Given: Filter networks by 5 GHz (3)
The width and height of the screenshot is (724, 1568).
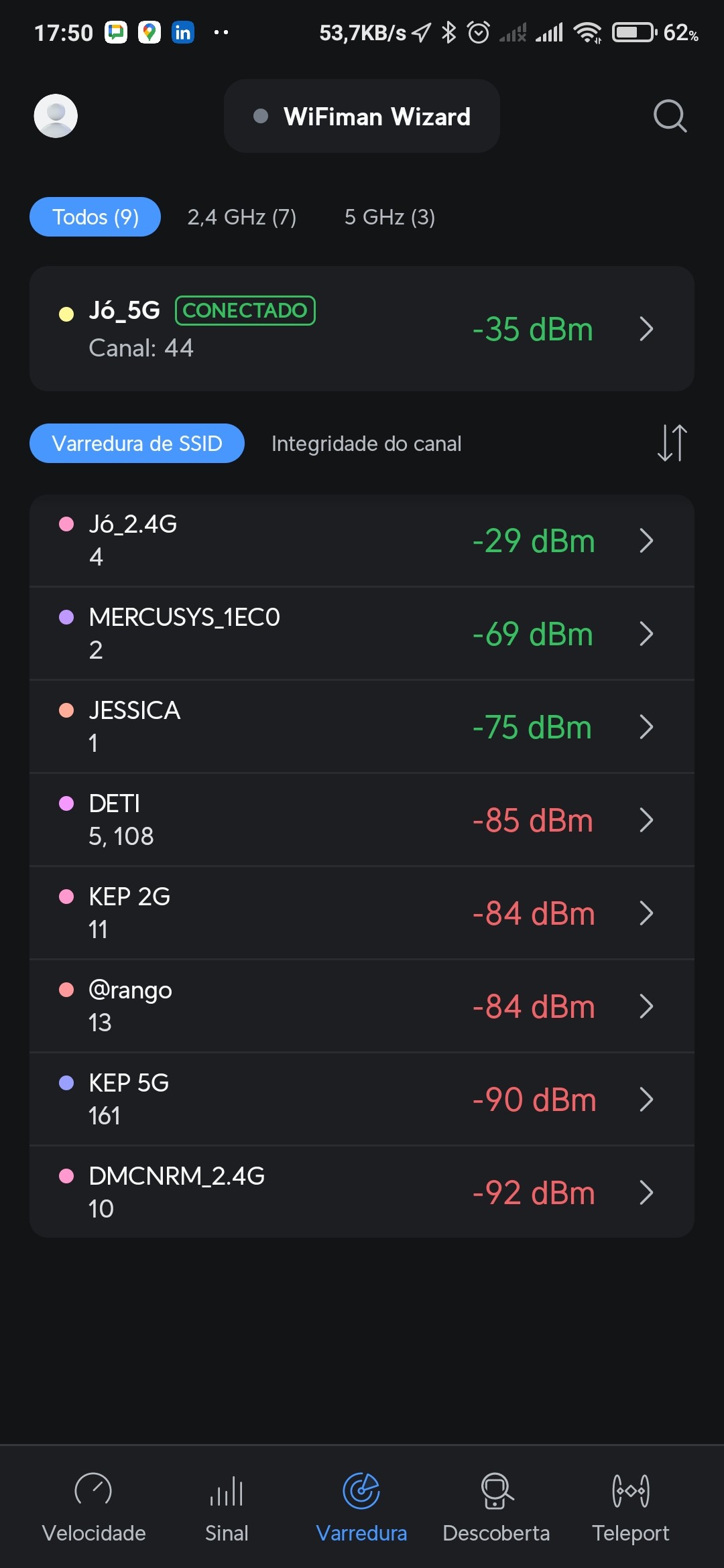Looking at the screenshot, I should [389, 217].
